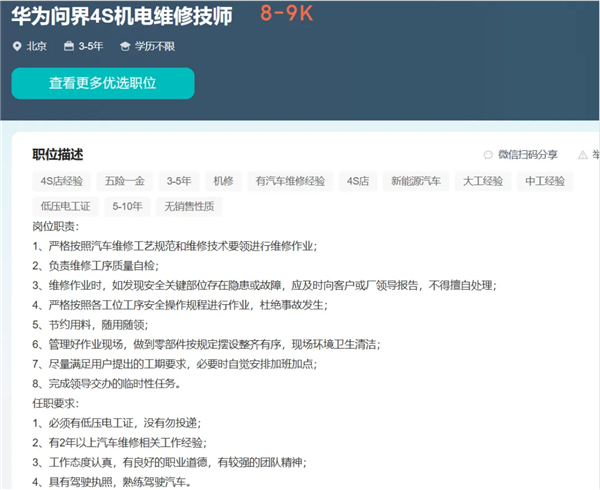
Task: Click the line 5、节约用料，随用随领
Action: 90,325
